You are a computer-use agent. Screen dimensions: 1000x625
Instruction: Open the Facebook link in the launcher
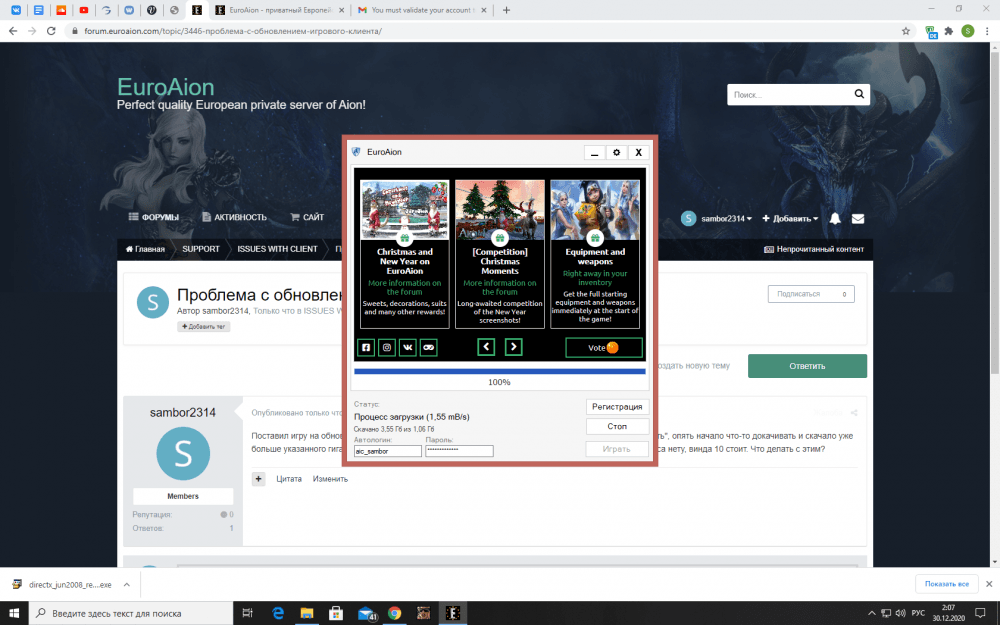tap(366, 347)
